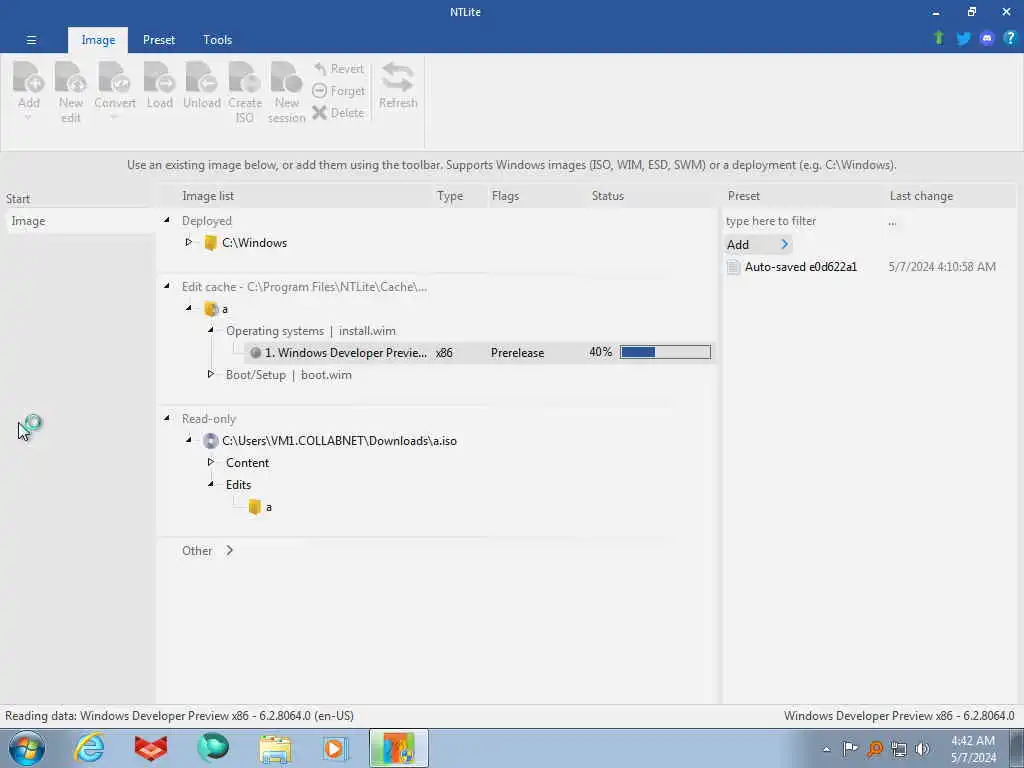Viewport: 1024px width, 768px height.
Task: Open the Twitter link icon
Action: click(963, 39)
